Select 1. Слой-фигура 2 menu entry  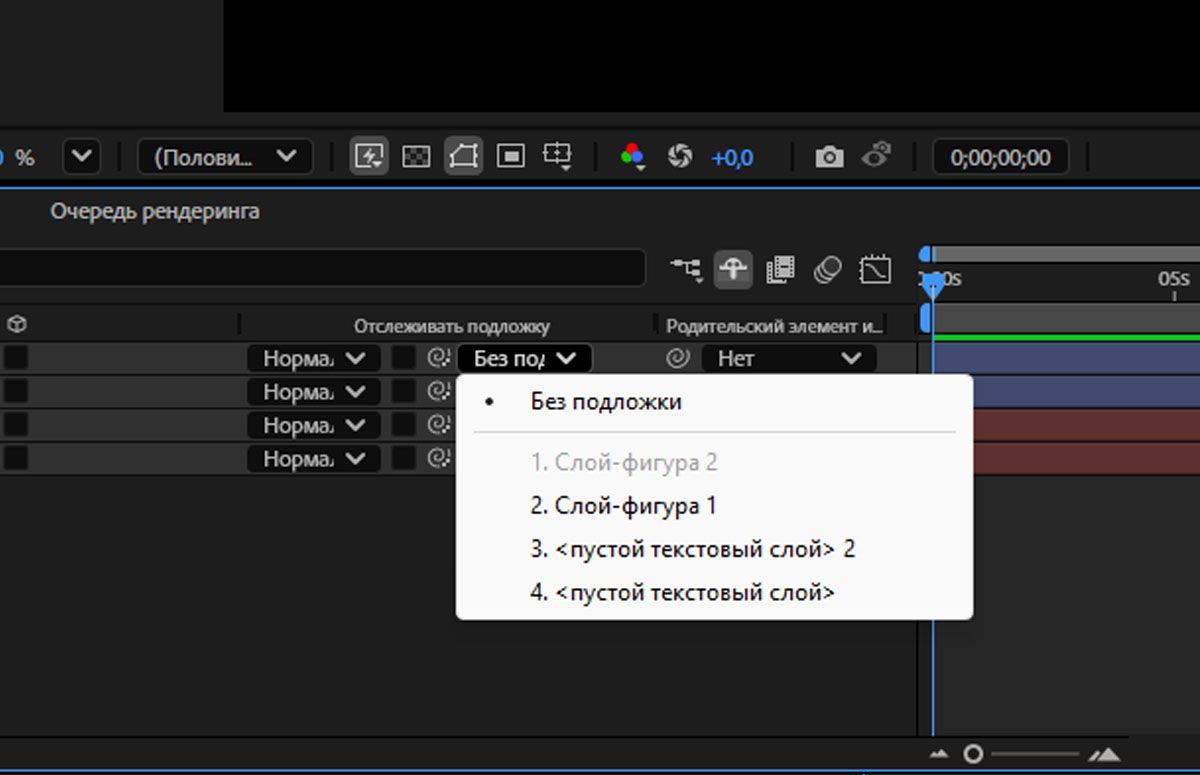click(624, 463)
